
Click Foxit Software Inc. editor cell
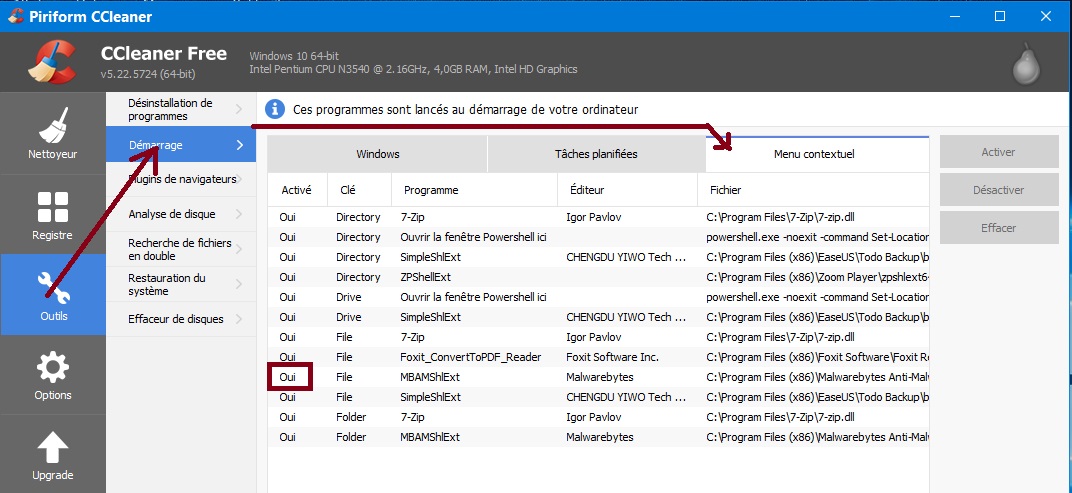click(x=612, y=357)
